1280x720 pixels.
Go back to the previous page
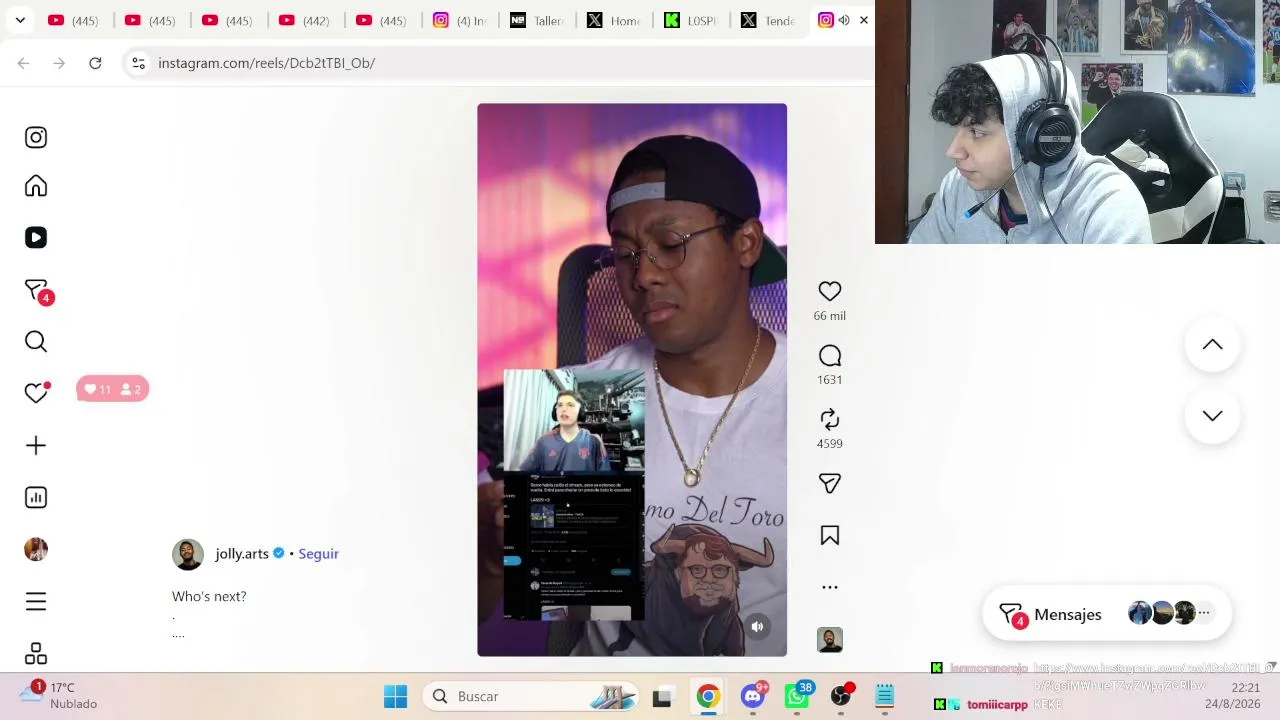23,63
